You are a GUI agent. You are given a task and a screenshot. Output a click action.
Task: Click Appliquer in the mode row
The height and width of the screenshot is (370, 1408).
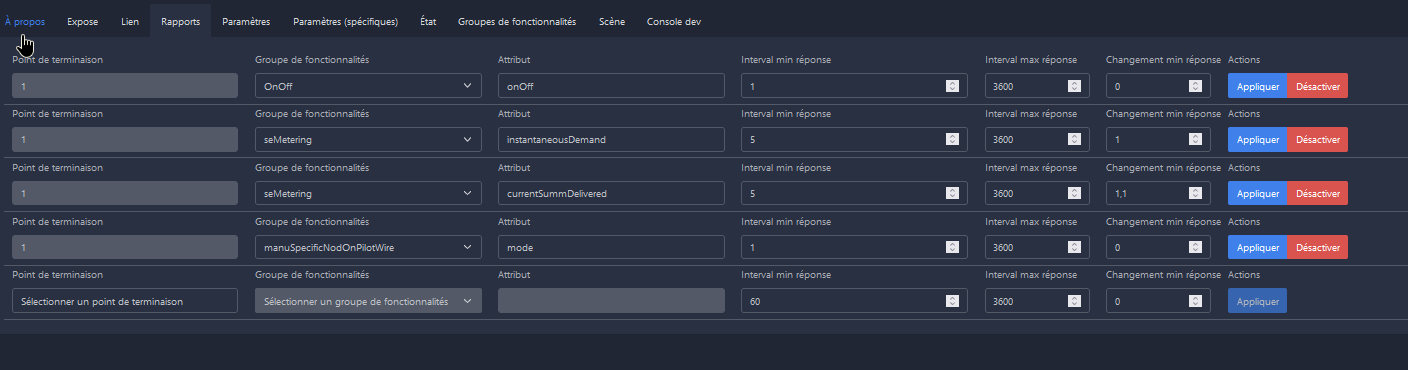(1258, 247)
